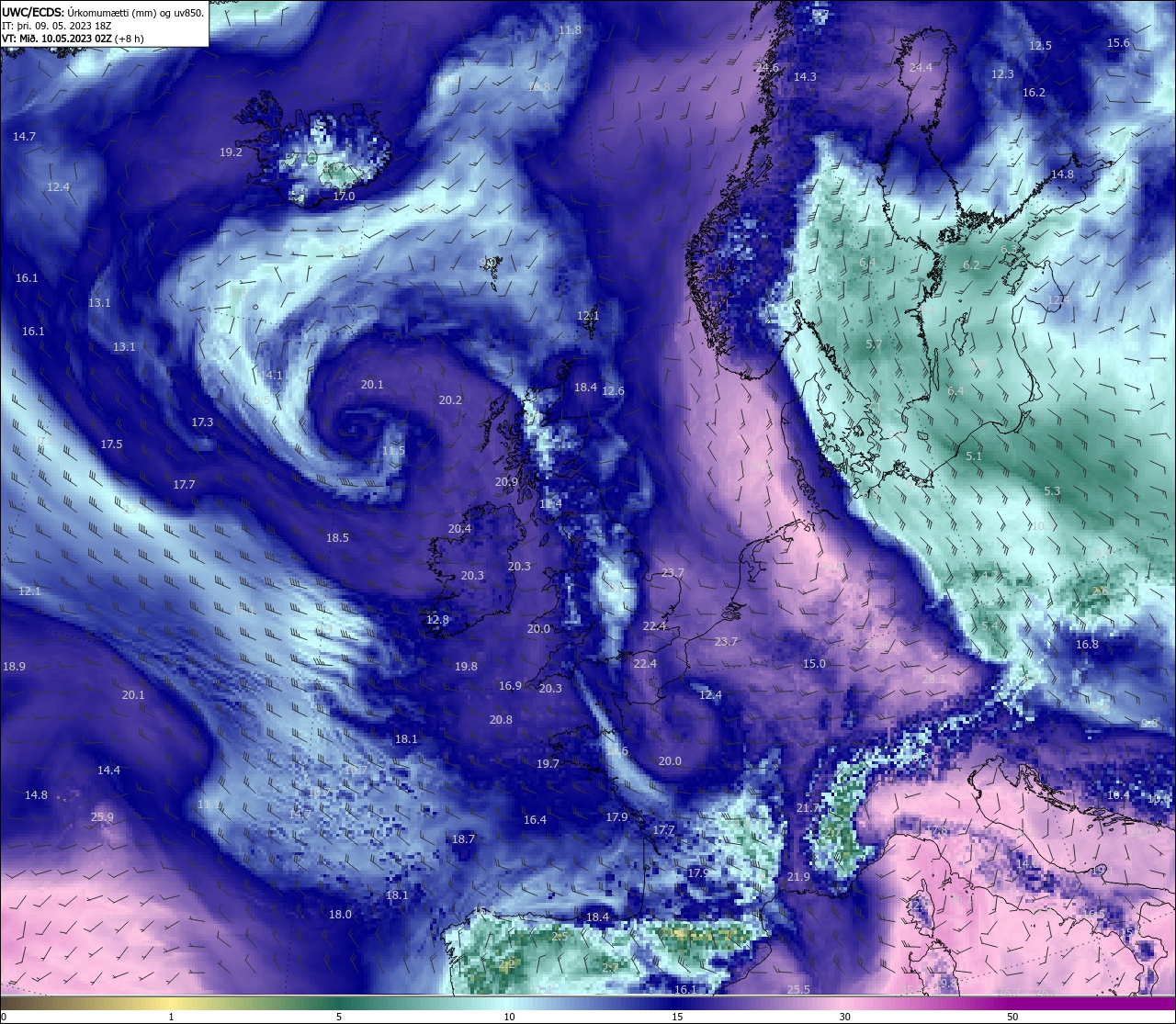Click the 5.3 map value

point(1052,491)
